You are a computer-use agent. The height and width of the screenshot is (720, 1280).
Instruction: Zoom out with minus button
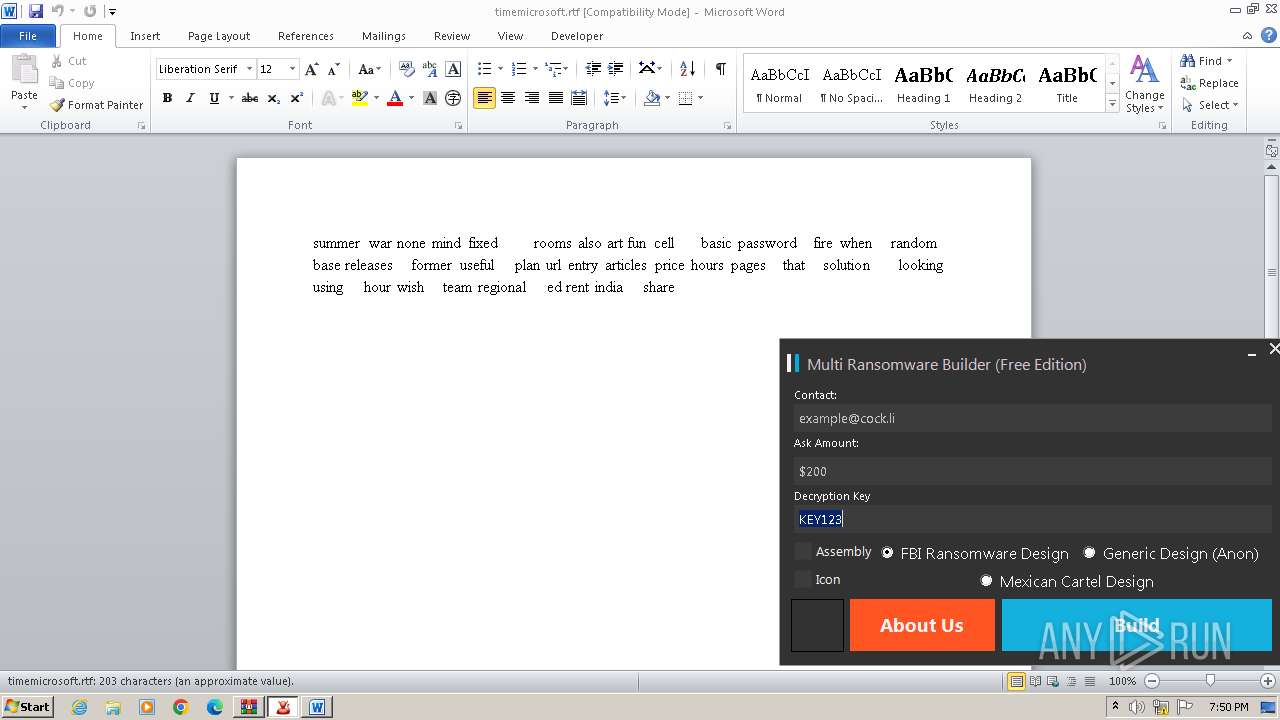click(x=1151, y=681)
